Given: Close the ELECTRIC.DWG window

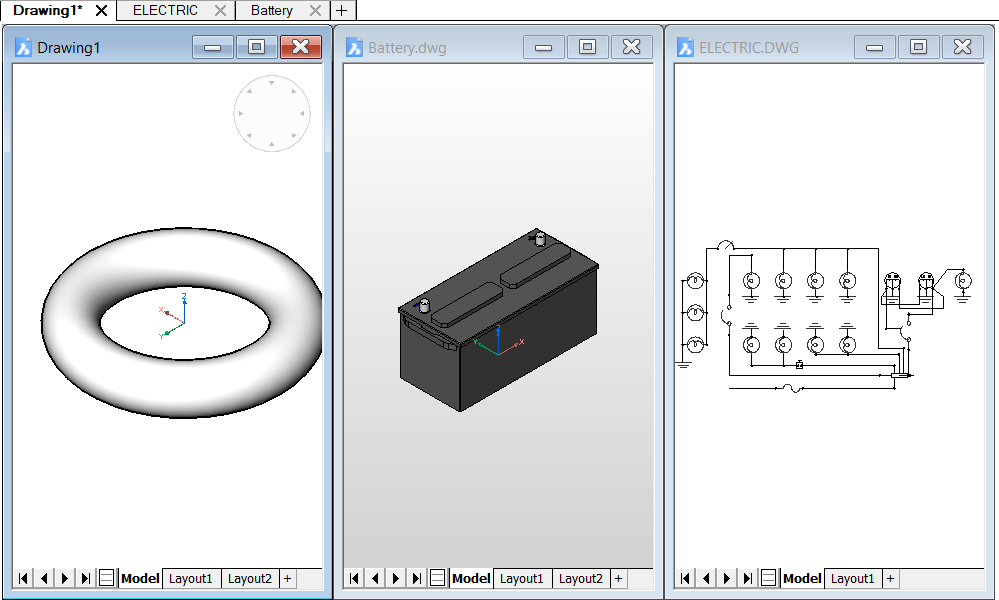Looking at the screenshot, I should (962, 47).
